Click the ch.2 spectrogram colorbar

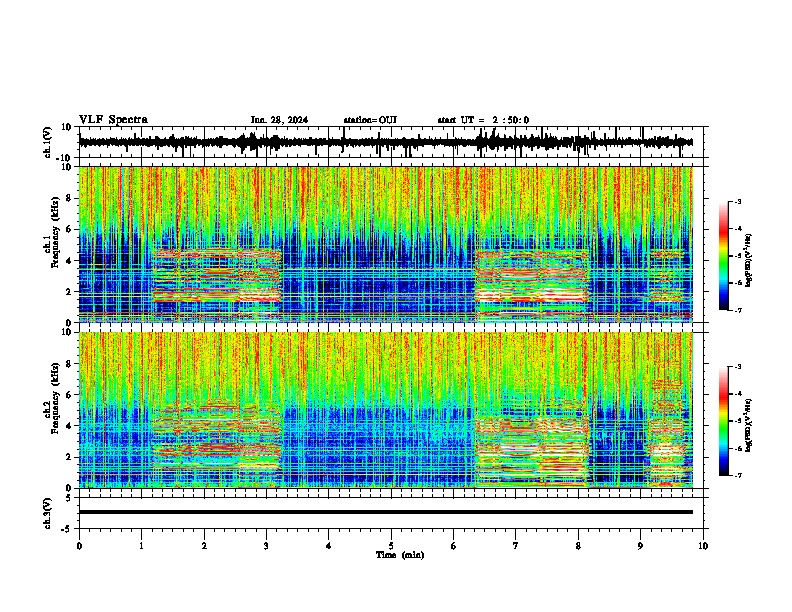[x=723, y=421]
